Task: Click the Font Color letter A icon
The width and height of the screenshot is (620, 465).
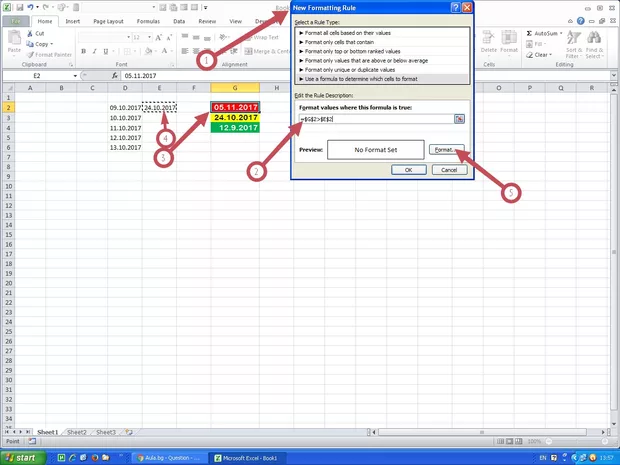Action: (x=164, y=51)
